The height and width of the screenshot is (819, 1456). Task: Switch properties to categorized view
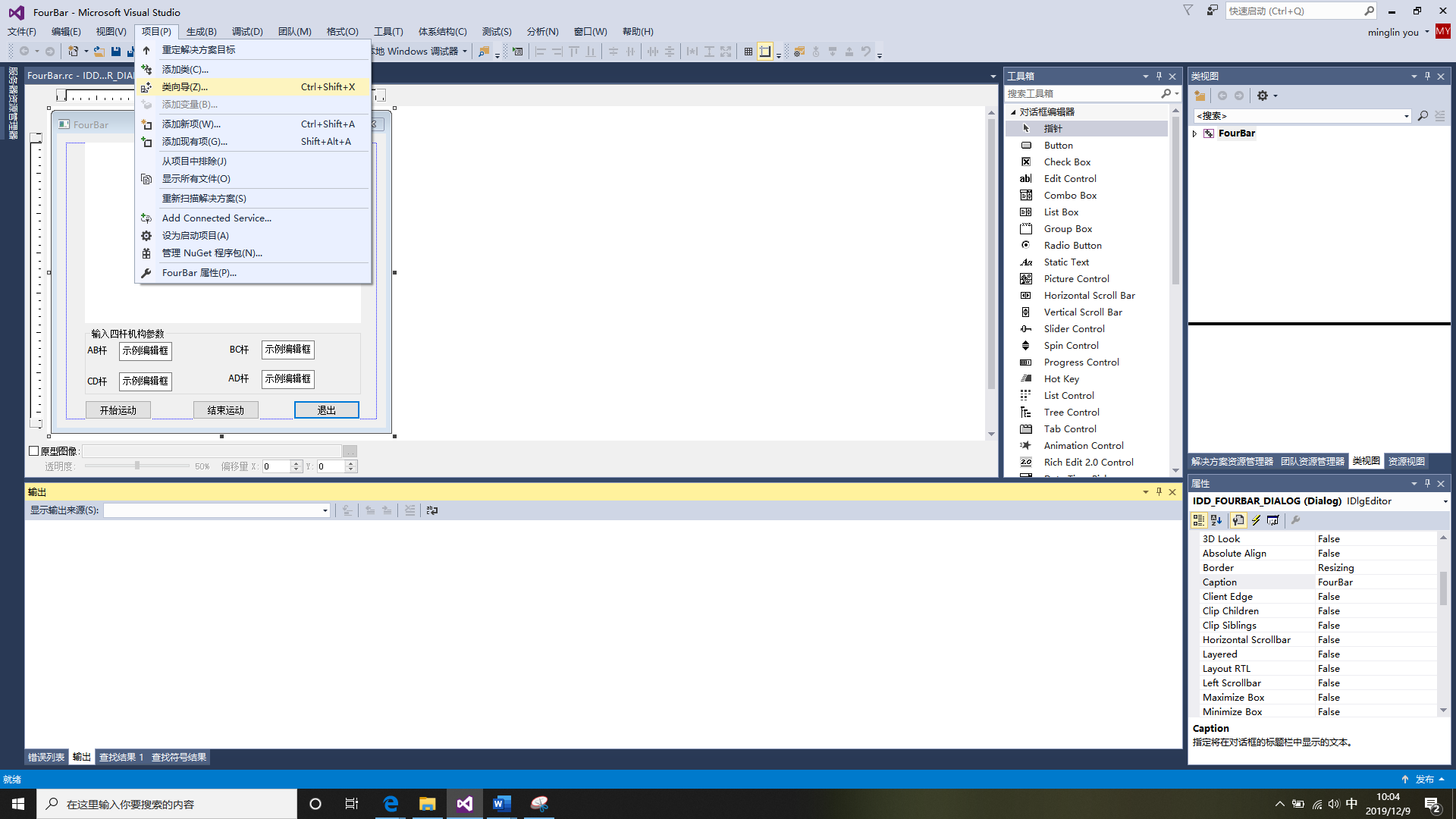point(1199,520)
